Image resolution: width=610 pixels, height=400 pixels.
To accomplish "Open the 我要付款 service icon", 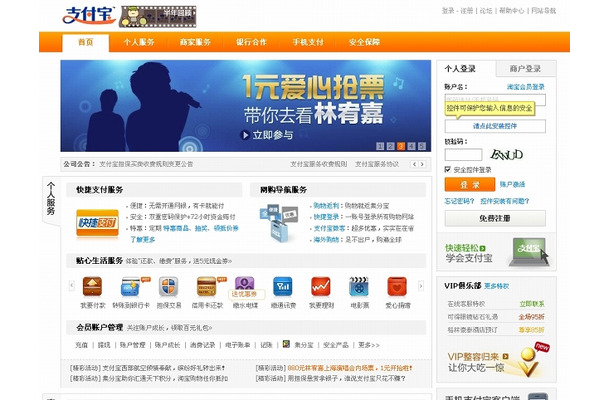I will click(92, 287).
